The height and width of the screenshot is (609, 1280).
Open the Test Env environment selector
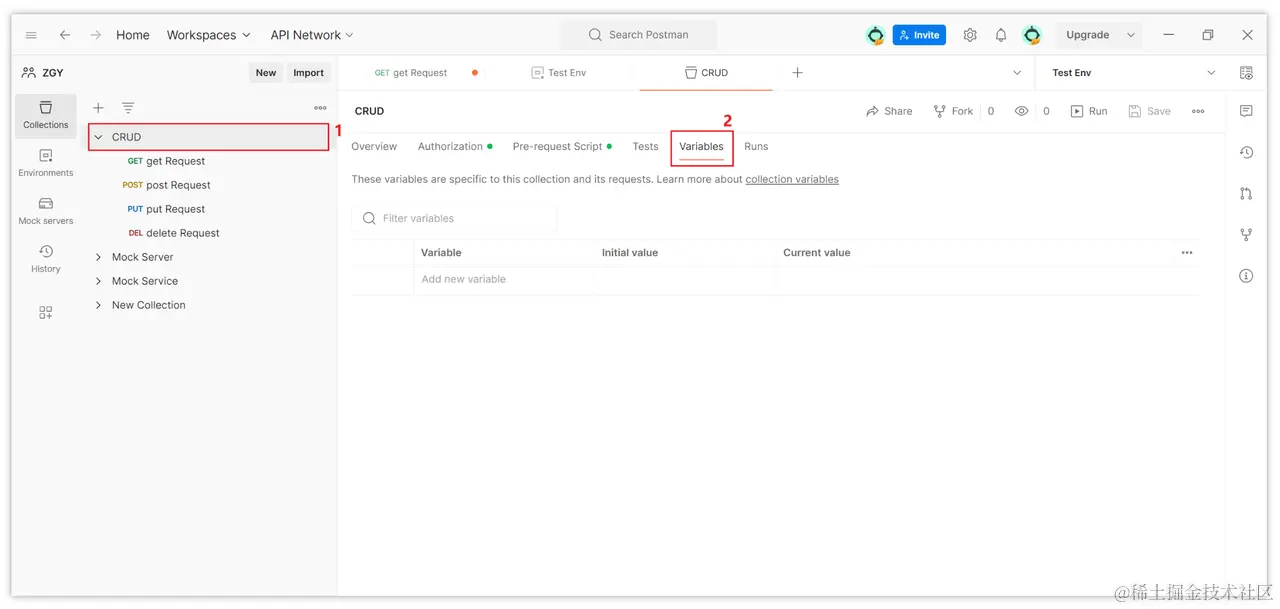(1134, 73)
